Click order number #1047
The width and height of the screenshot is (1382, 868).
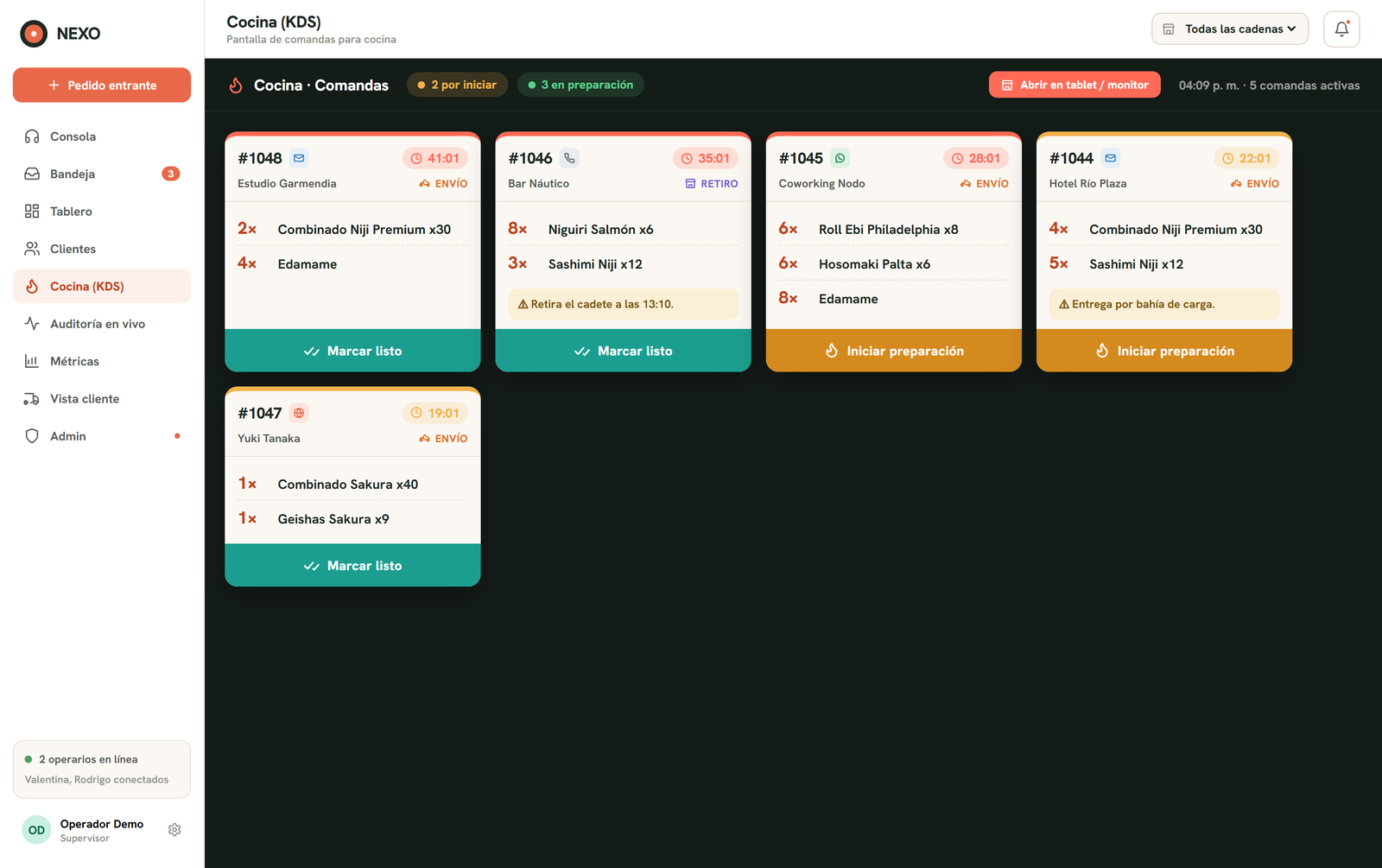pos(260,413)
